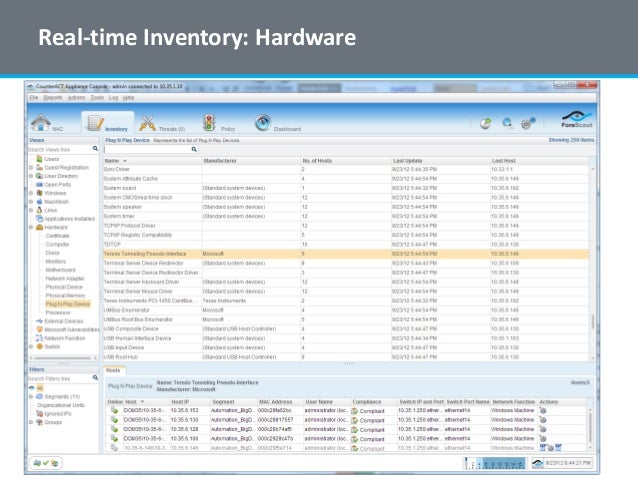Open the Threats tab
Screen dimensions: 638x479
162,123
